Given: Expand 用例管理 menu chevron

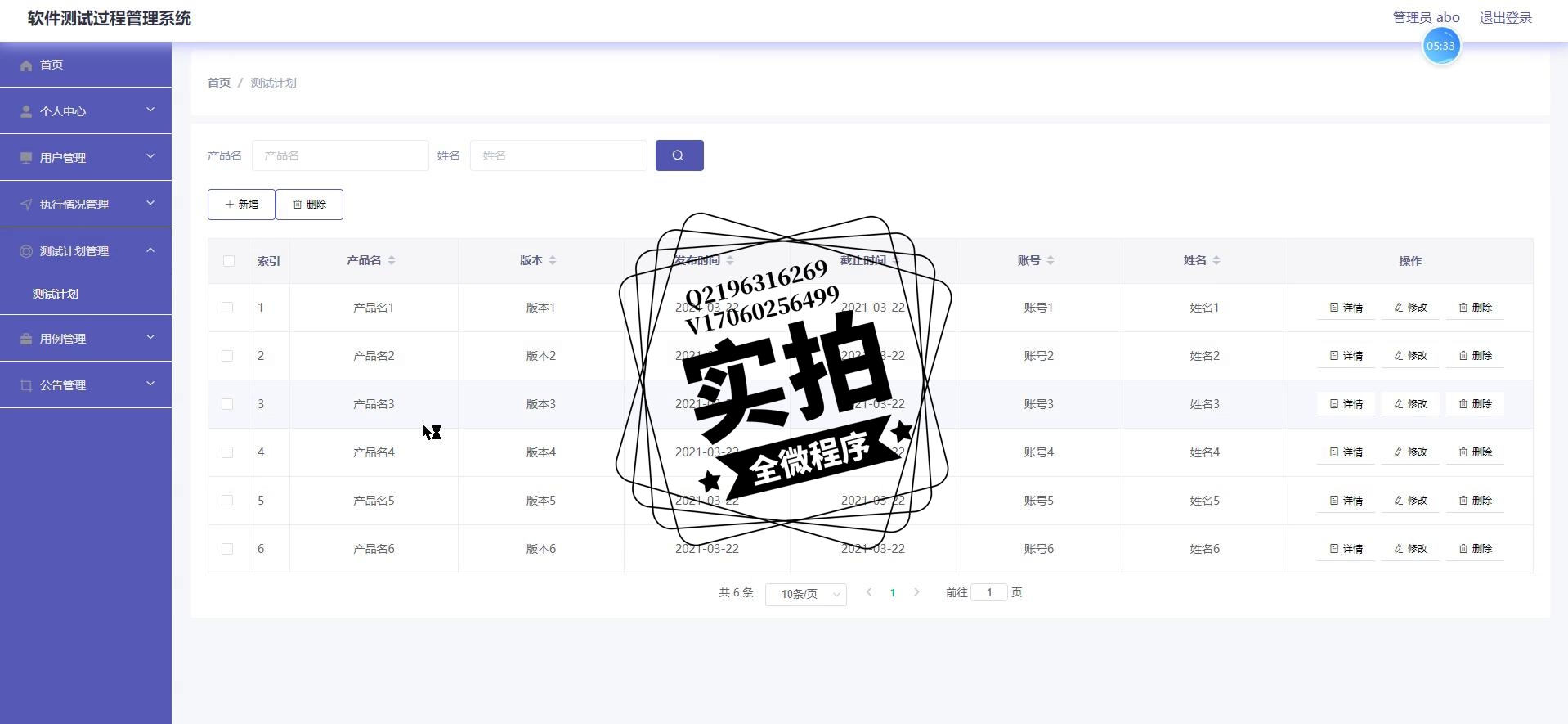Looking at the screenshot, I should [x=150, y=337].
